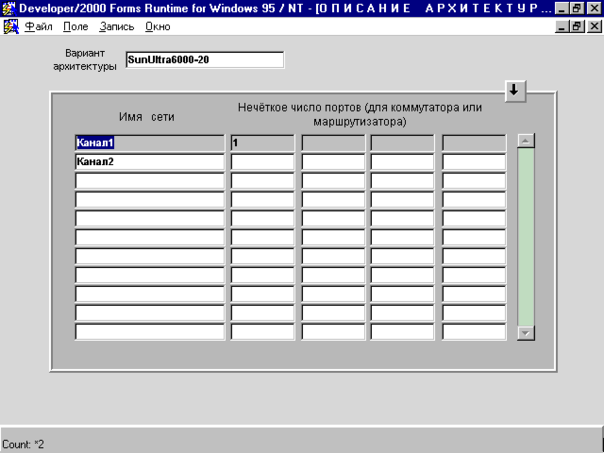Click the scrollbar up arrow
Image resolution: width=604 pixels, height=453 pixels.
(526, 141)
